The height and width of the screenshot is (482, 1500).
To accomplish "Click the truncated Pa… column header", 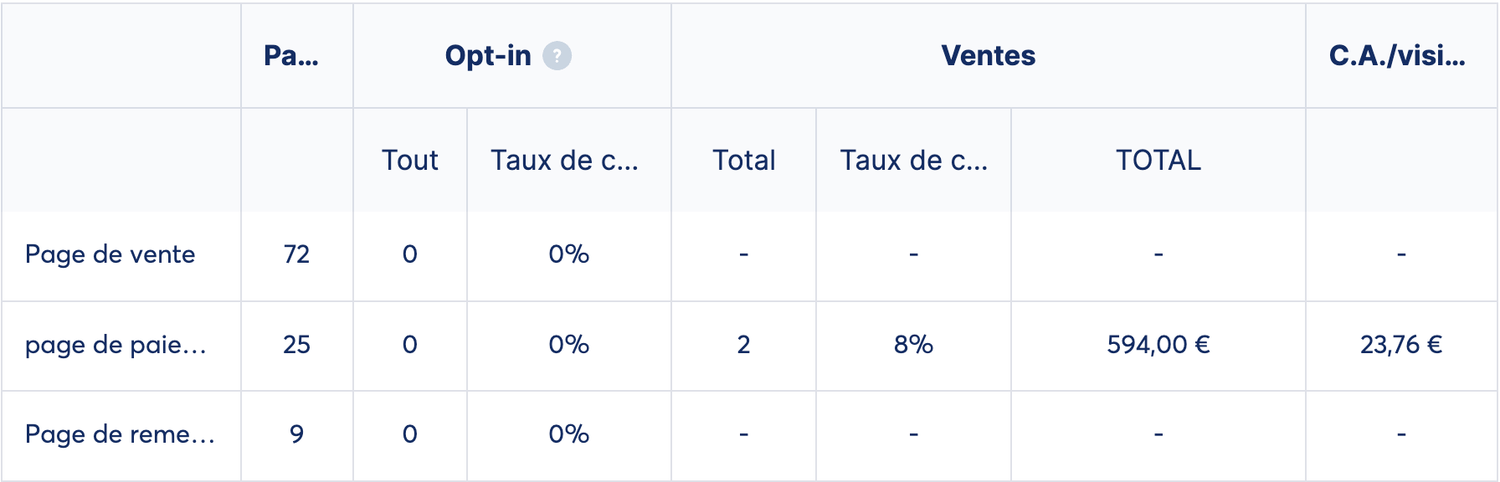I will [291, 56].
